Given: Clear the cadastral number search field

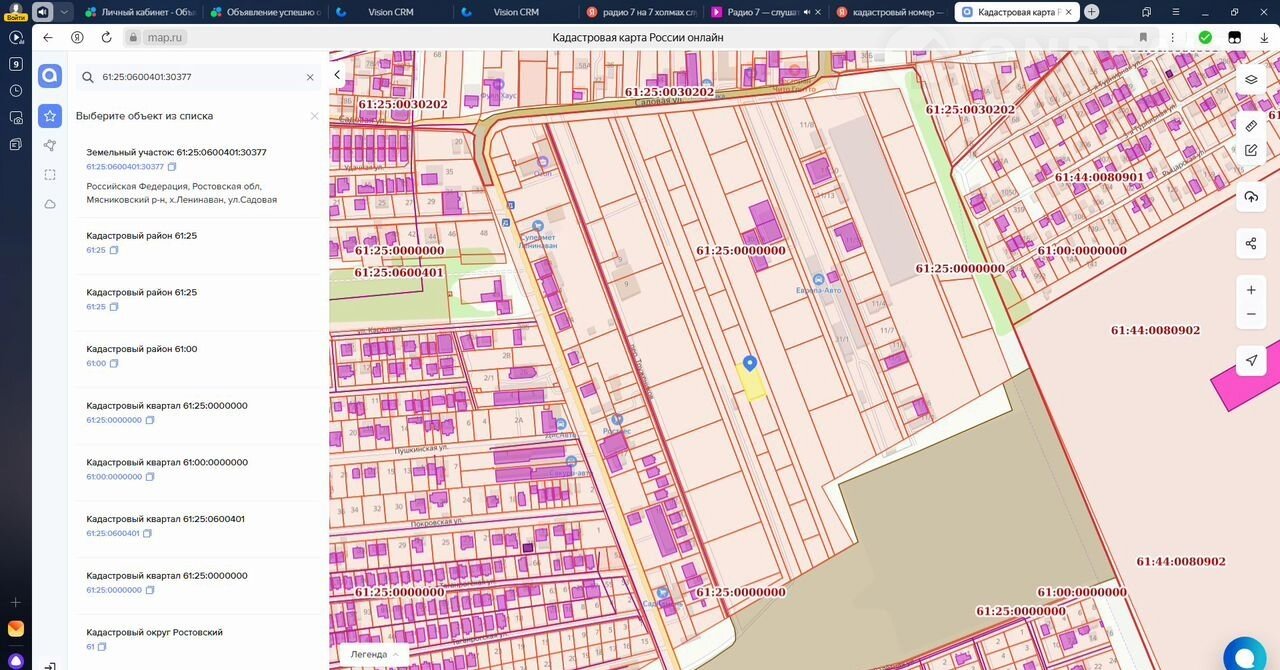Looking at the screenshot, I should coord(310,77).
